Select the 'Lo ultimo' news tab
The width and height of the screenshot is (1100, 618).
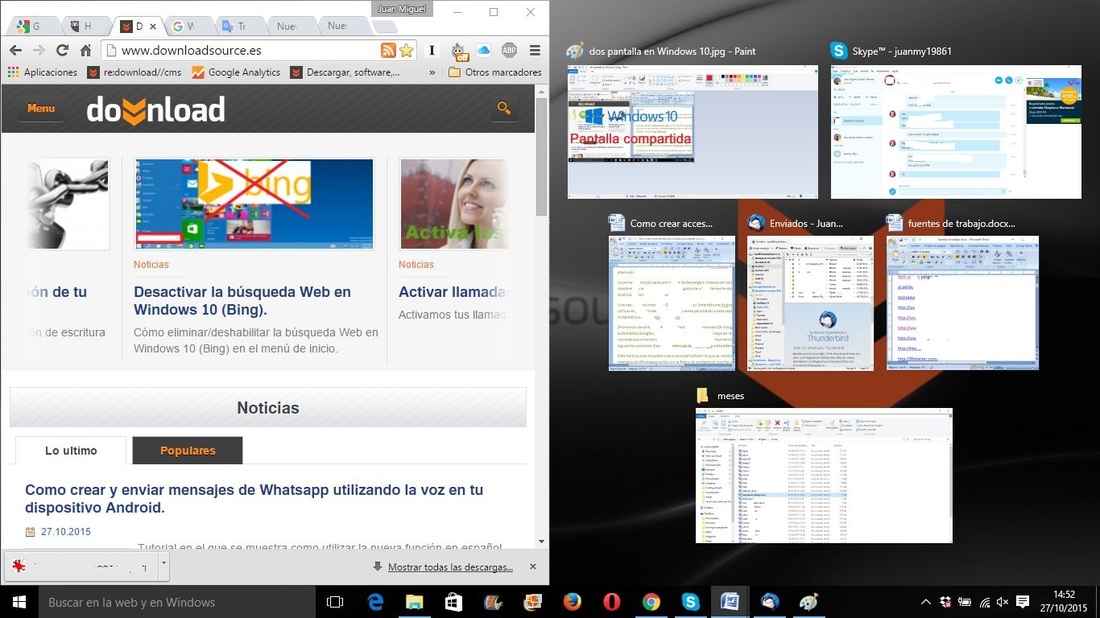click(x=71, y=450)
